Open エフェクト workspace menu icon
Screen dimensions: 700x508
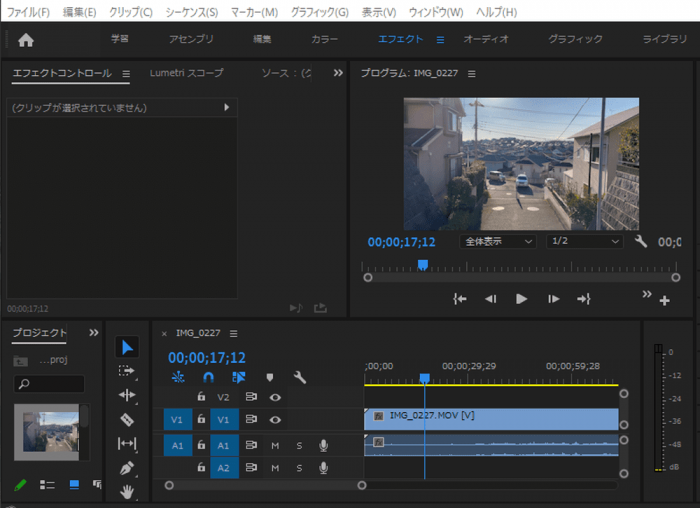click(x=440, y=40)
